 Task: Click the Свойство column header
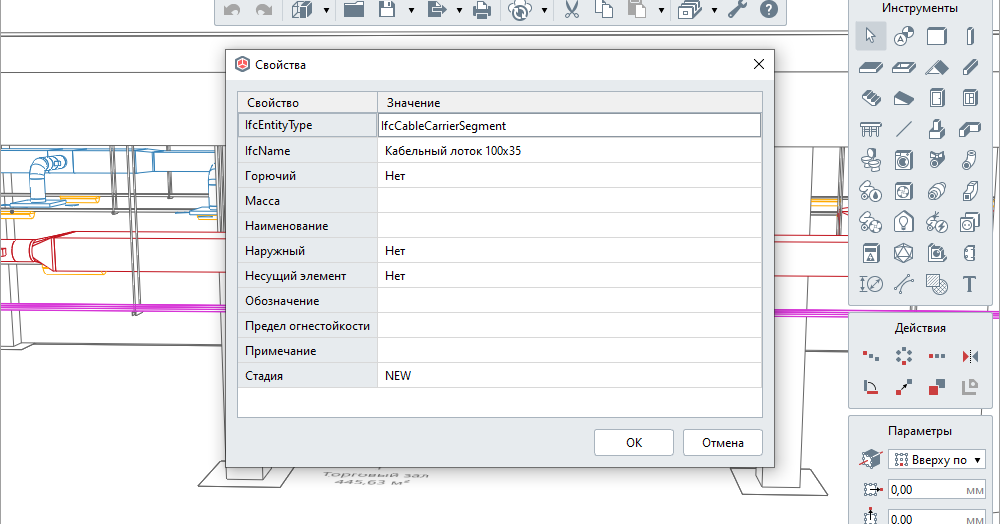tap(307, 103)
